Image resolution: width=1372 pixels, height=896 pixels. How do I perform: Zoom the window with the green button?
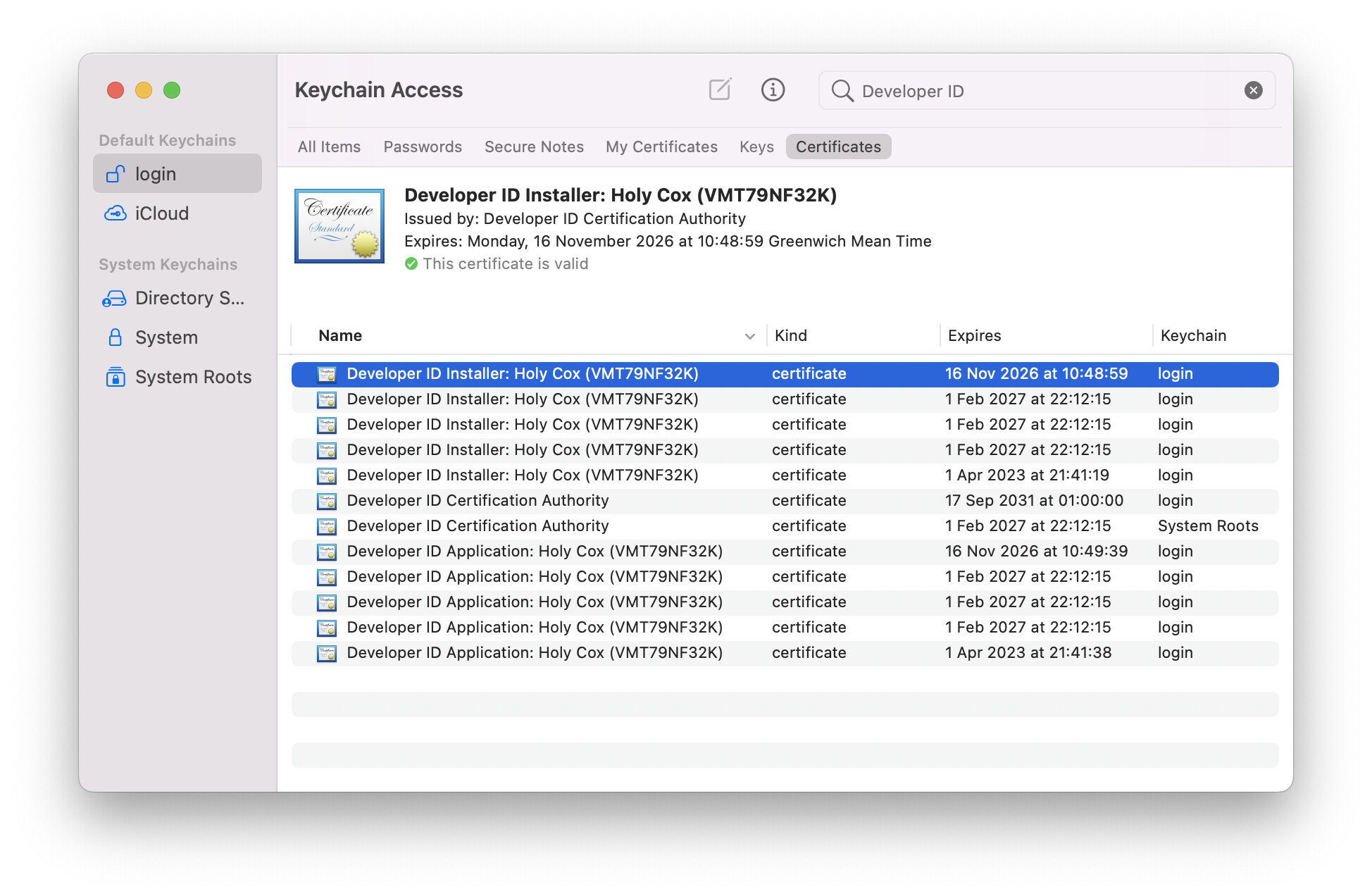click(x=172, y=90)
